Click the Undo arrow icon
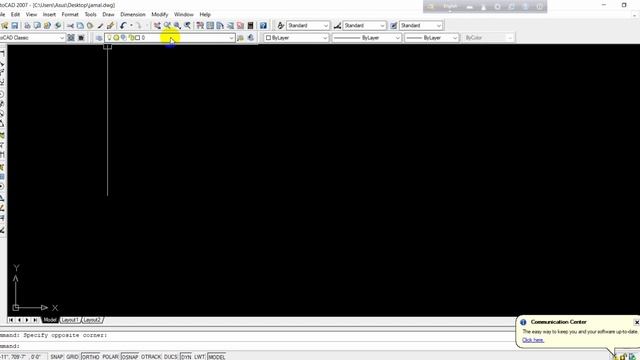The height and width of the screenshot is (360, 640). pos(123,25)
